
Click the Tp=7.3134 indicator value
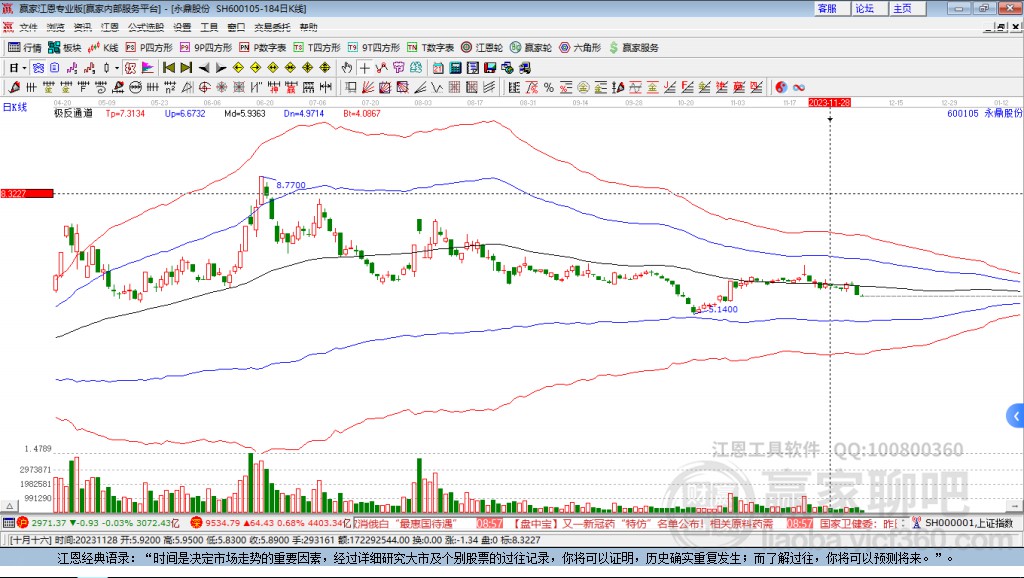(125, 113)
